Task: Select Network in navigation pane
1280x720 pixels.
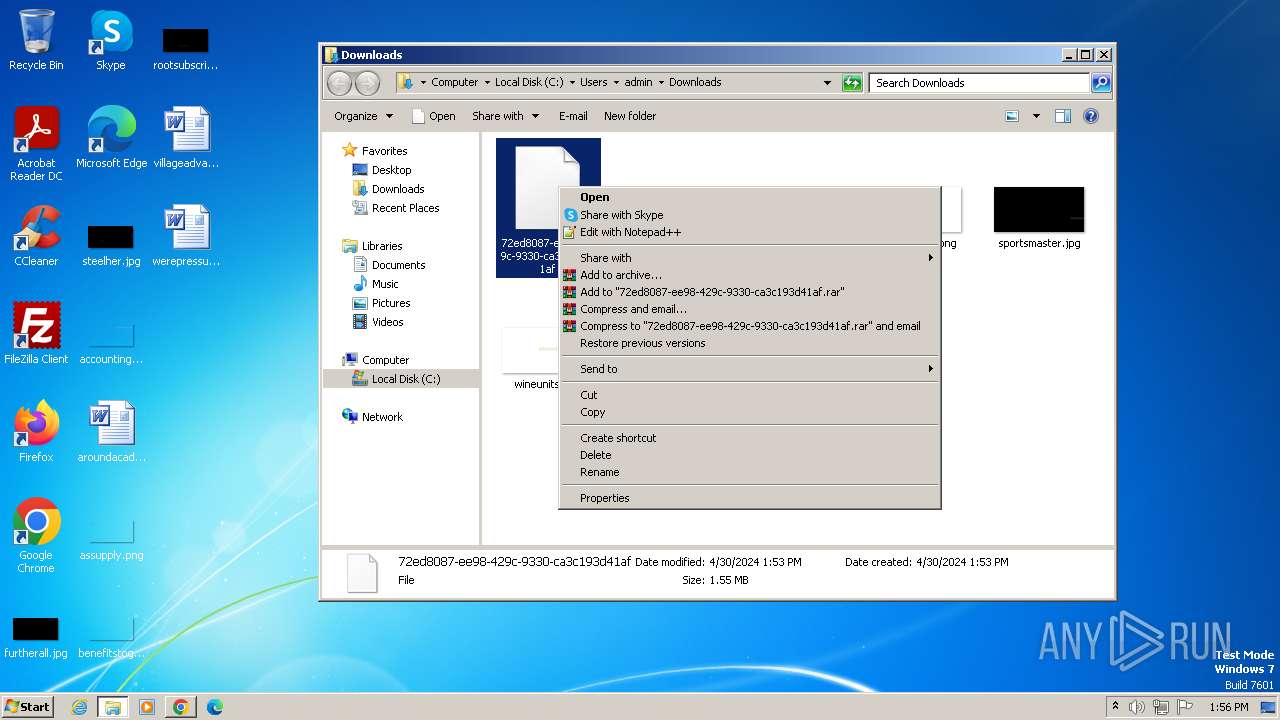Action: click(382, 417)
